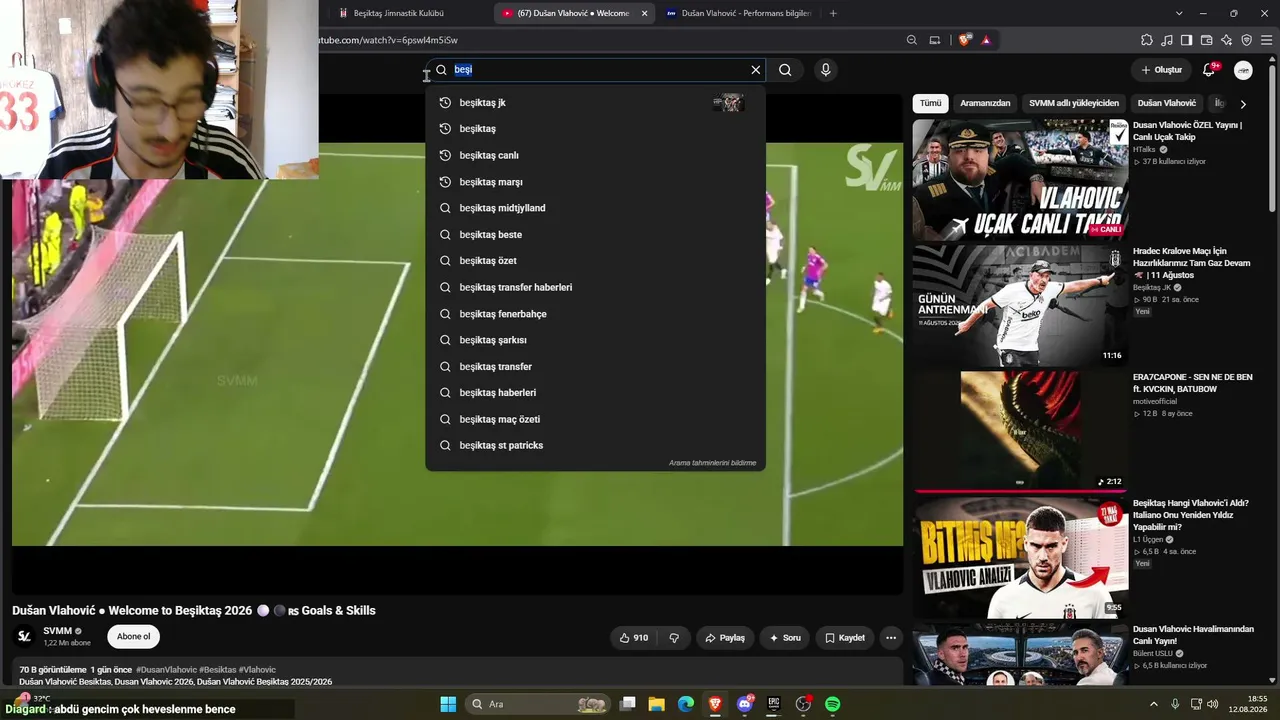Click the zoom magnifier in address bar
Image resolution: width=1280 pixels, height=720 pixels.
click(911, 40)
